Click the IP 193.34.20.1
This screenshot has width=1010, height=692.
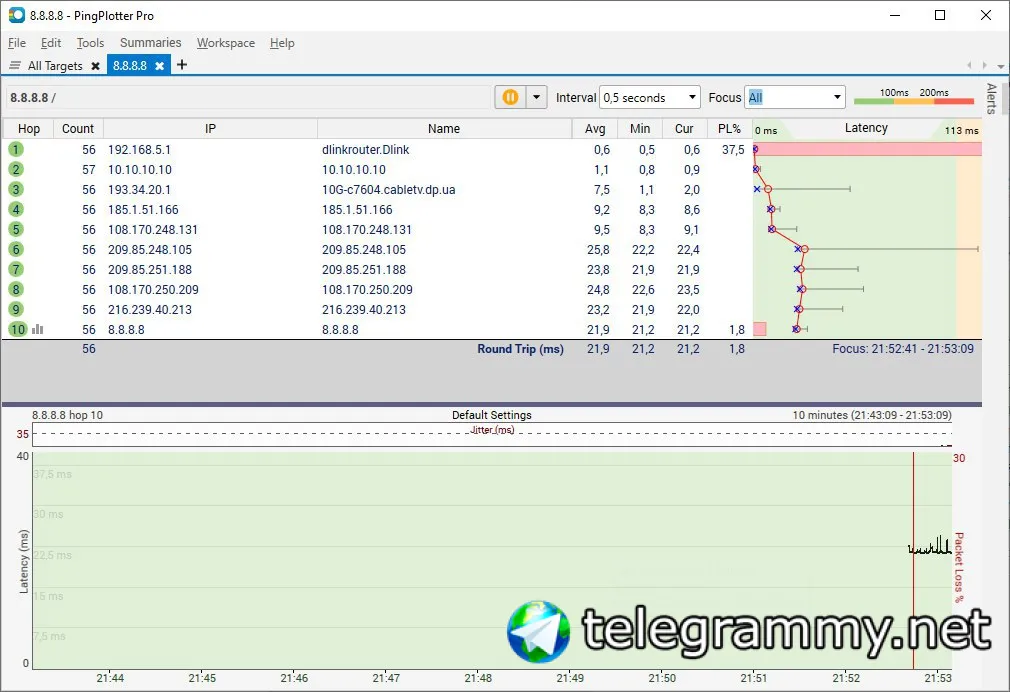(x=139, y=189)
